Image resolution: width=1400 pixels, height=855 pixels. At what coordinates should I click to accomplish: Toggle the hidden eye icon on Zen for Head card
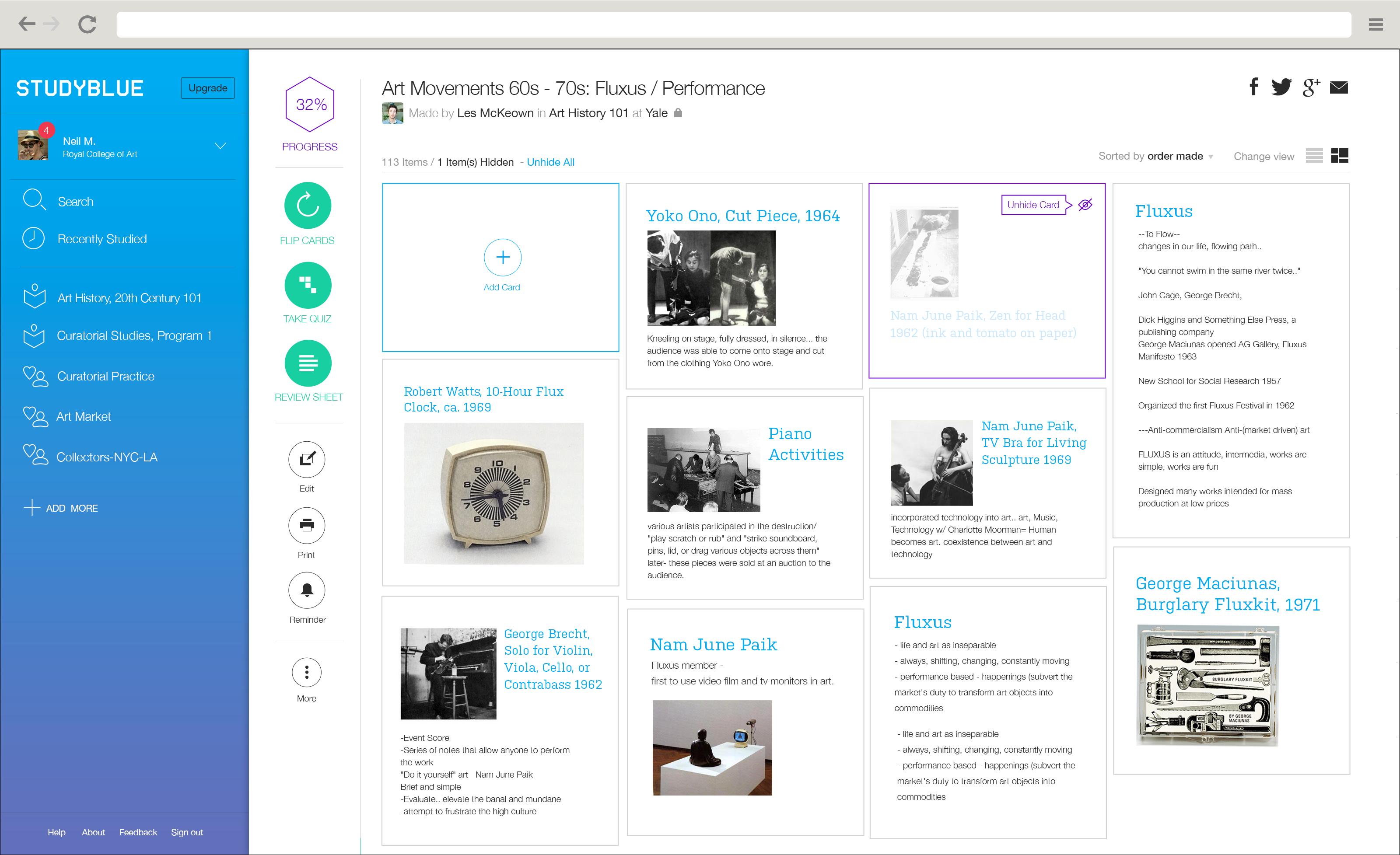click(x=1085, y=205)
